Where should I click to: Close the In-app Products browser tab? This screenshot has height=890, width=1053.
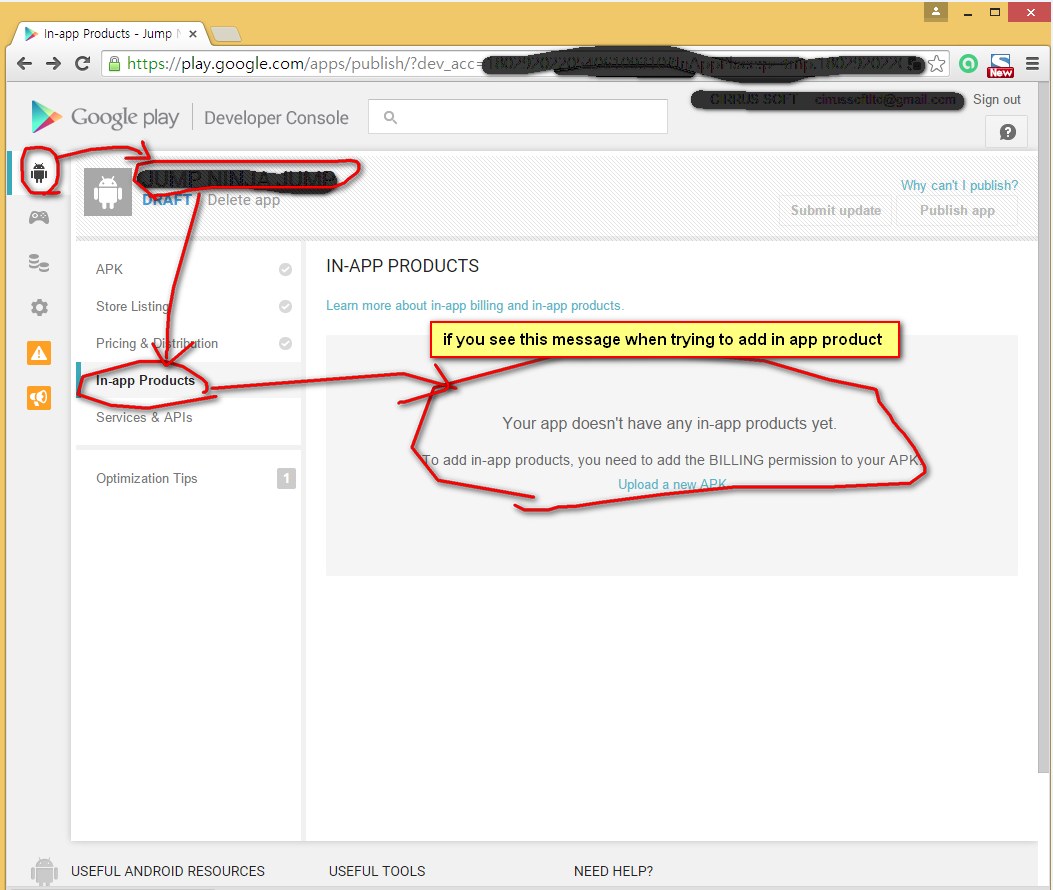[x=193, y=34]
